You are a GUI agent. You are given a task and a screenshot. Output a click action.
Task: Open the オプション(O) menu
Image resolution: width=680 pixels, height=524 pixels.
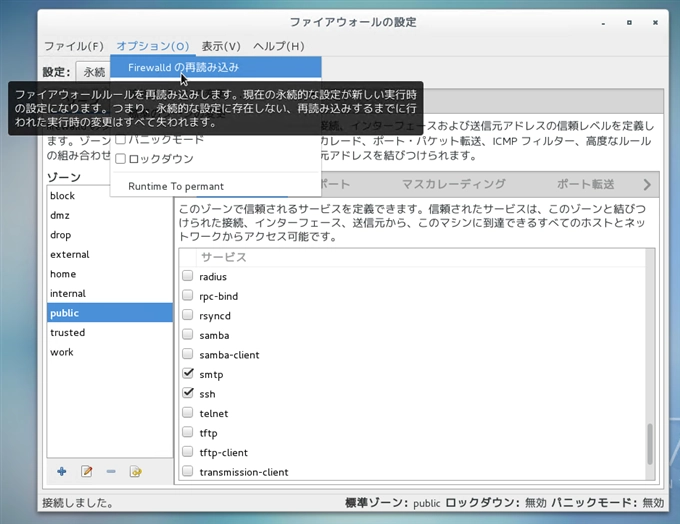pos(153,46)
